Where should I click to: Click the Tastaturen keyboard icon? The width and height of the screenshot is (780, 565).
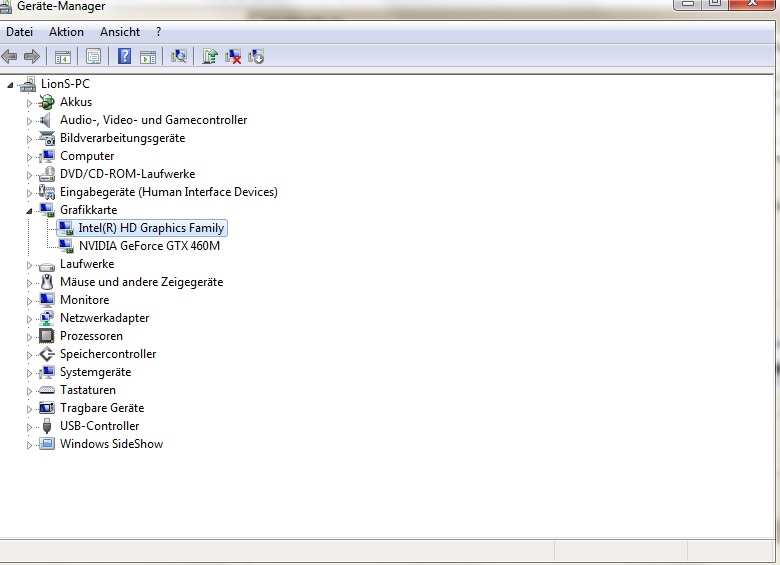click(x=47, y=390)
